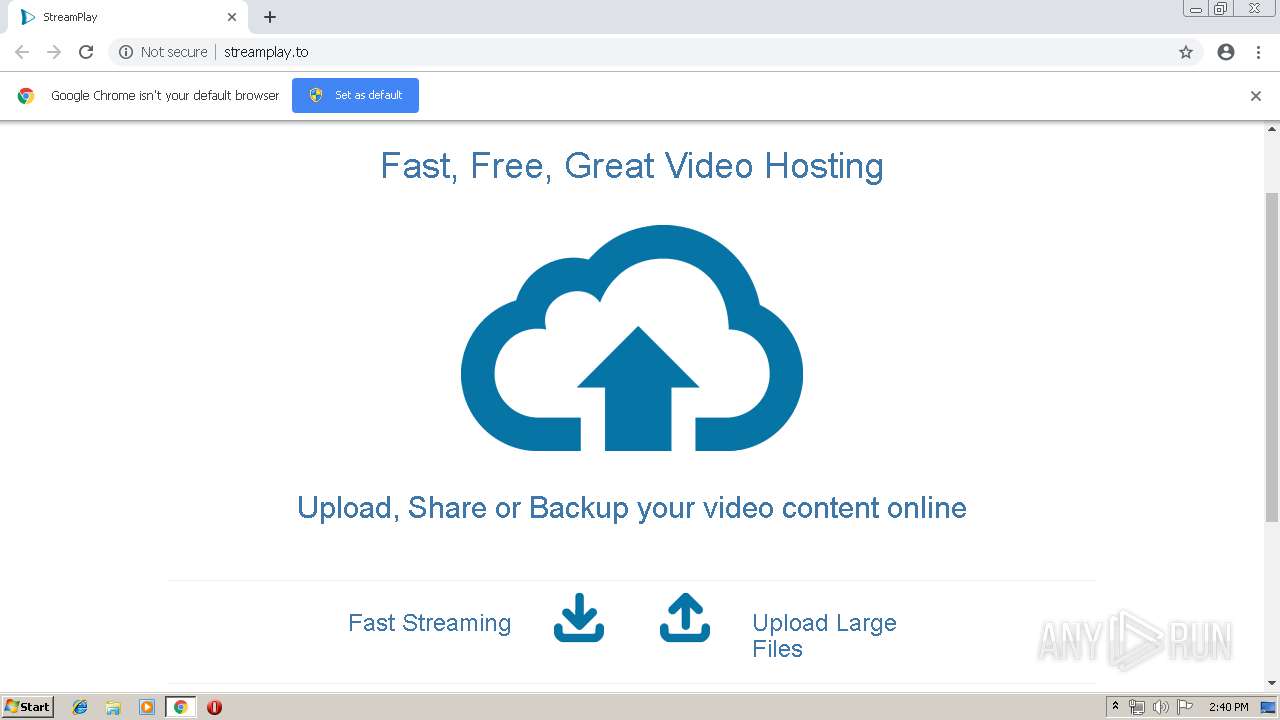This screenshot has height=720, width=1280.
Task: Open volume speaker tray icon
Action: (1161, 707)
